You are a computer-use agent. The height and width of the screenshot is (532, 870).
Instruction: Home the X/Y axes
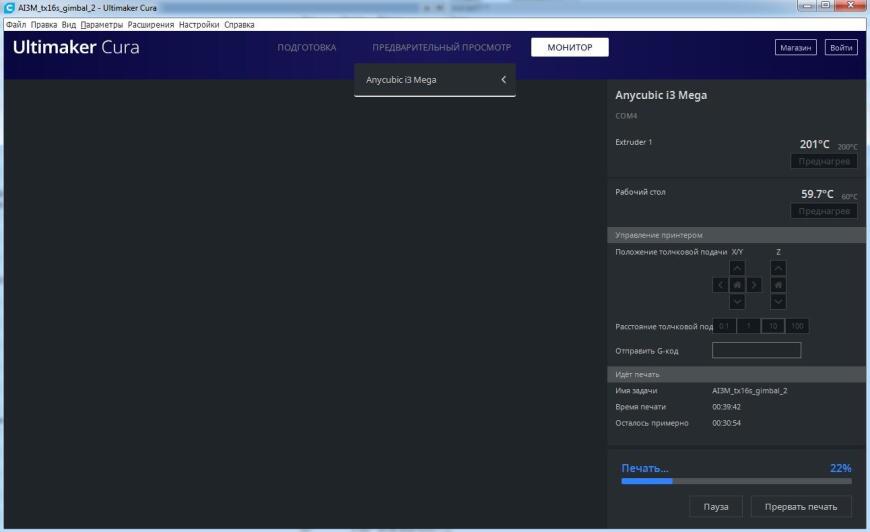[737, 285]
